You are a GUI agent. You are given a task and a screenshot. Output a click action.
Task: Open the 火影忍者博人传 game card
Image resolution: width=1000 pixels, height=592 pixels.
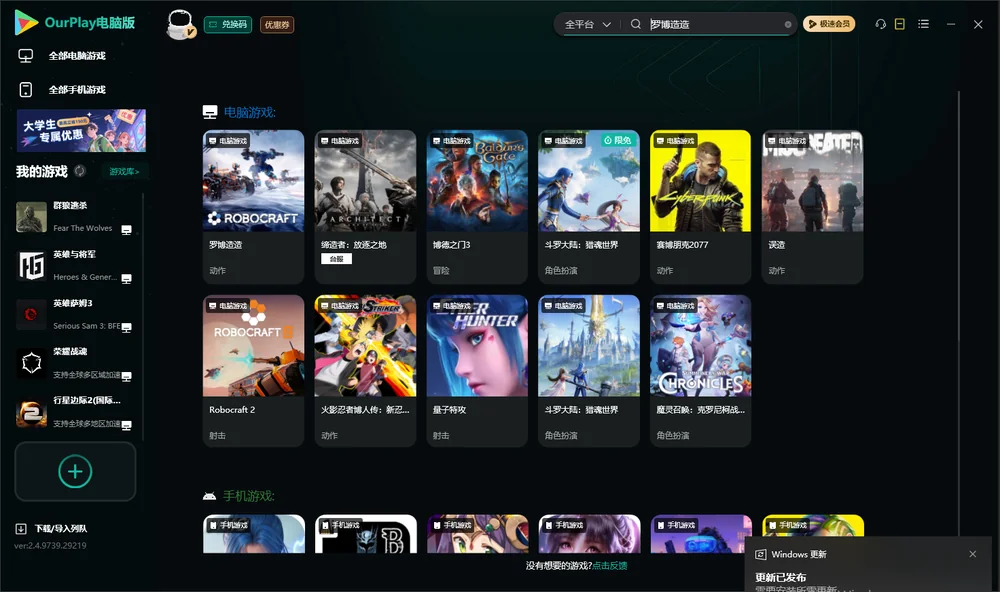(x=365, y=371)
